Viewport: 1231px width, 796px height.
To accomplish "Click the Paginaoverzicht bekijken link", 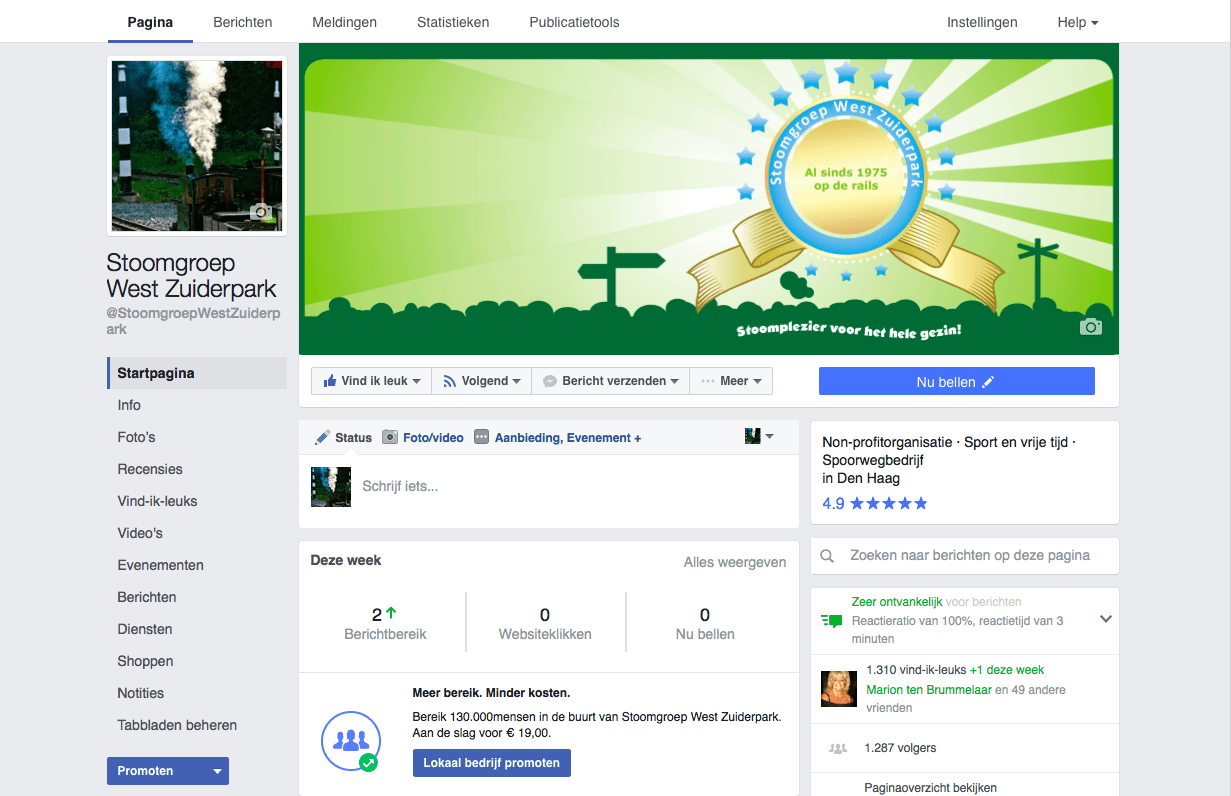I will (931, 788).
